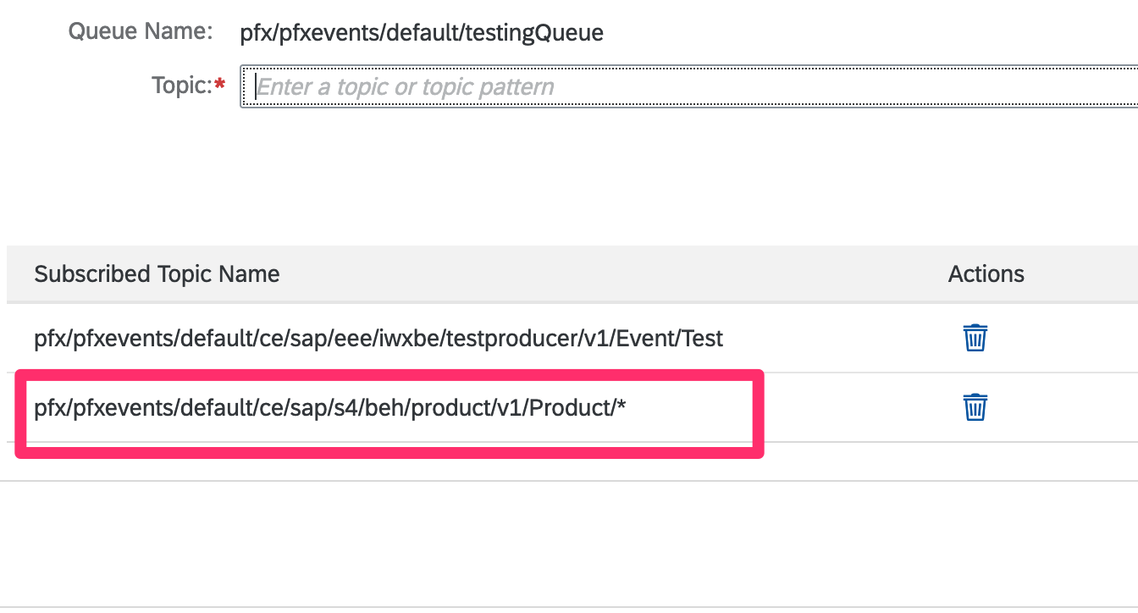Click trash icon for the Product/* topic
This screenshot has width=1138, height=613.
[x=975, y=407]
